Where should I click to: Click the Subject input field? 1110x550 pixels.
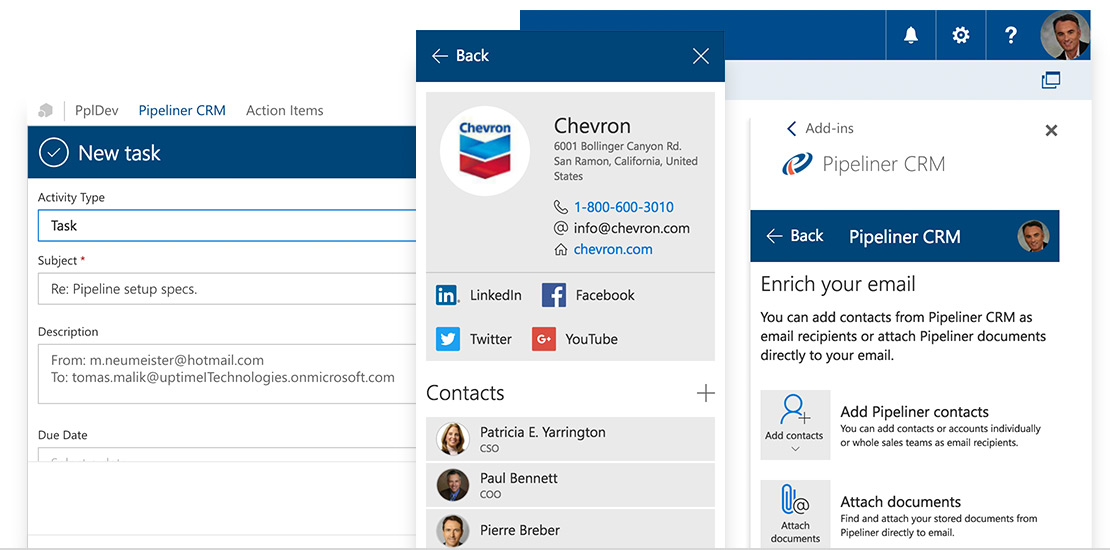[x=227, y=289]
